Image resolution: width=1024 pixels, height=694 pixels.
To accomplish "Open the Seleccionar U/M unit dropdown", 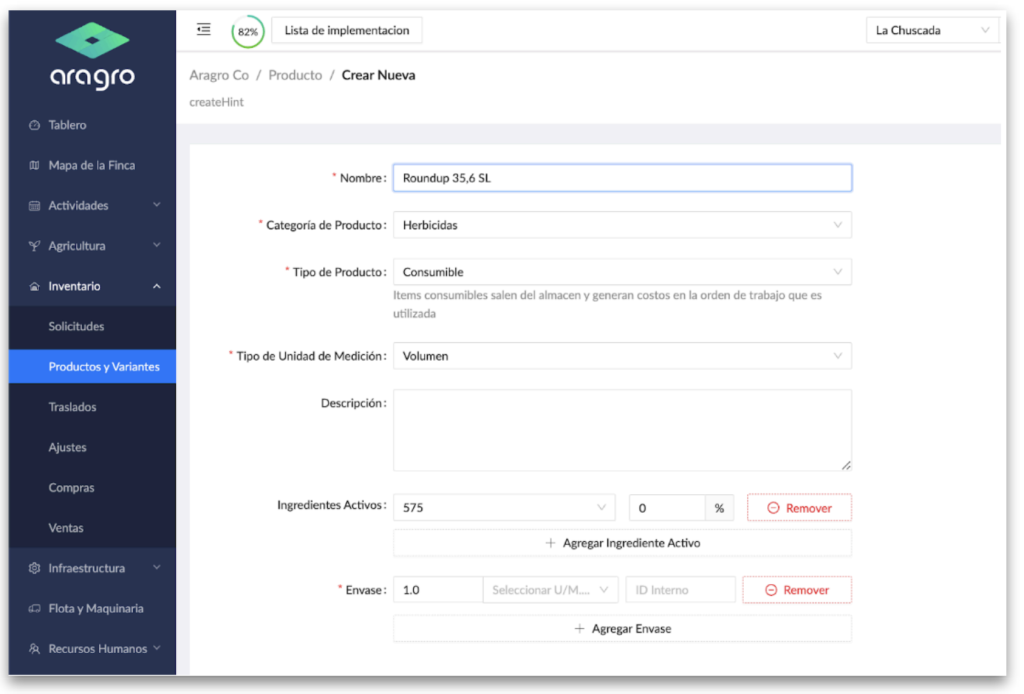I will click(x=551, y=590).
